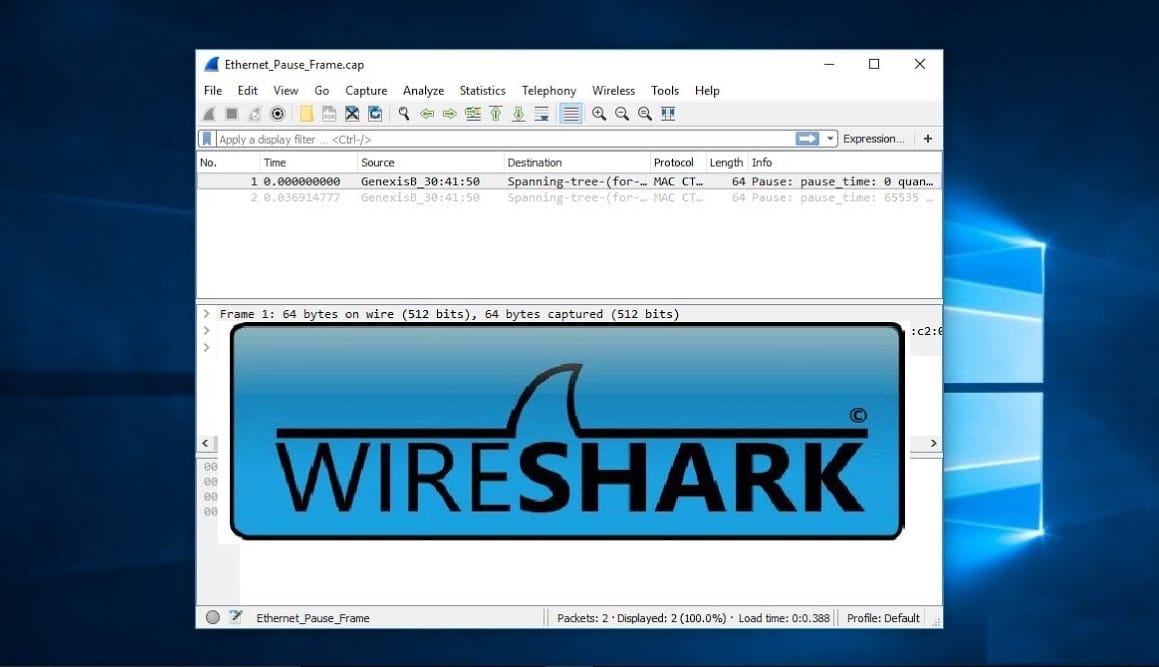Screen dimensions: 1159x667
Task: Click the details pane scroll left arrow
Action: pyautogui.click(x=205, y=443)
